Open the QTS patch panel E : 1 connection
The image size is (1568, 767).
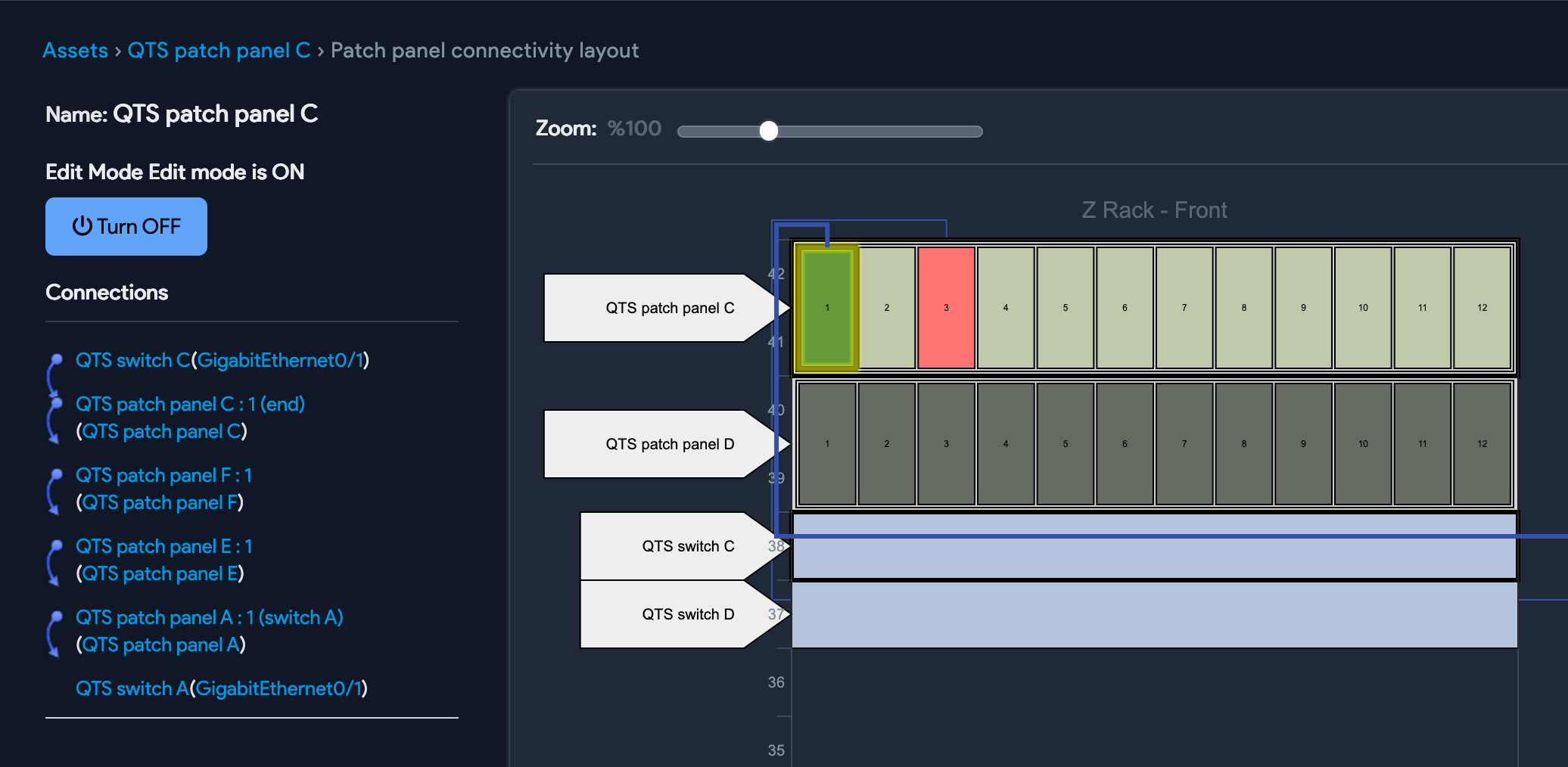(x=163, y=546)
